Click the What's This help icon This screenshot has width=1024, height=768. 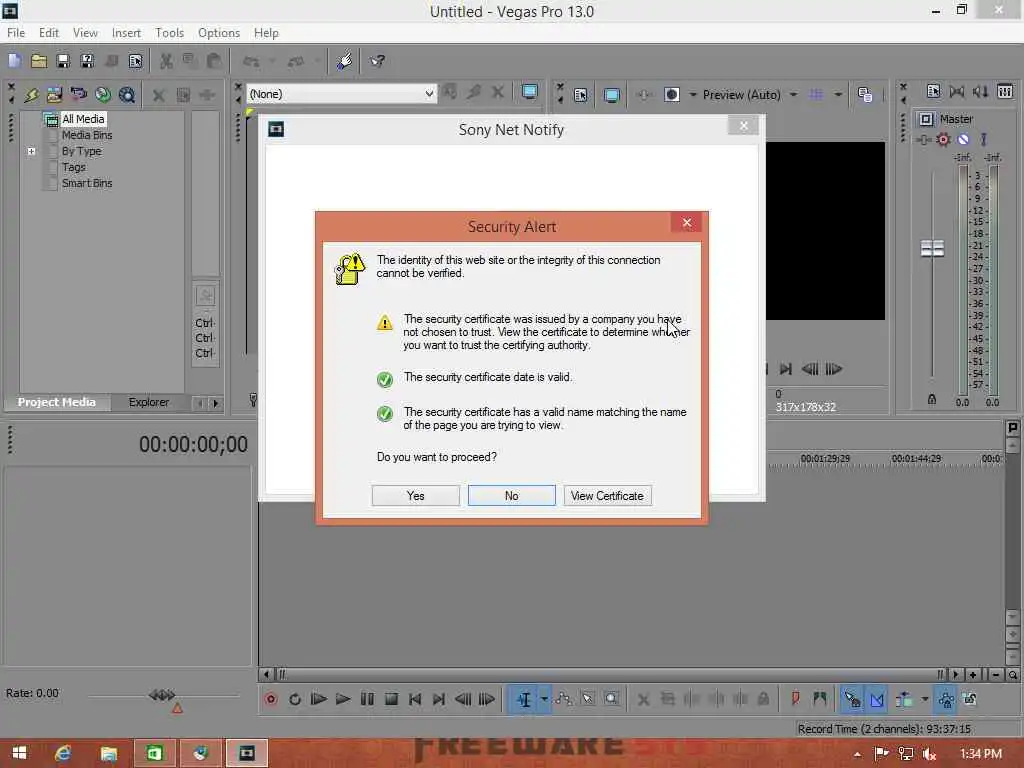377,61
